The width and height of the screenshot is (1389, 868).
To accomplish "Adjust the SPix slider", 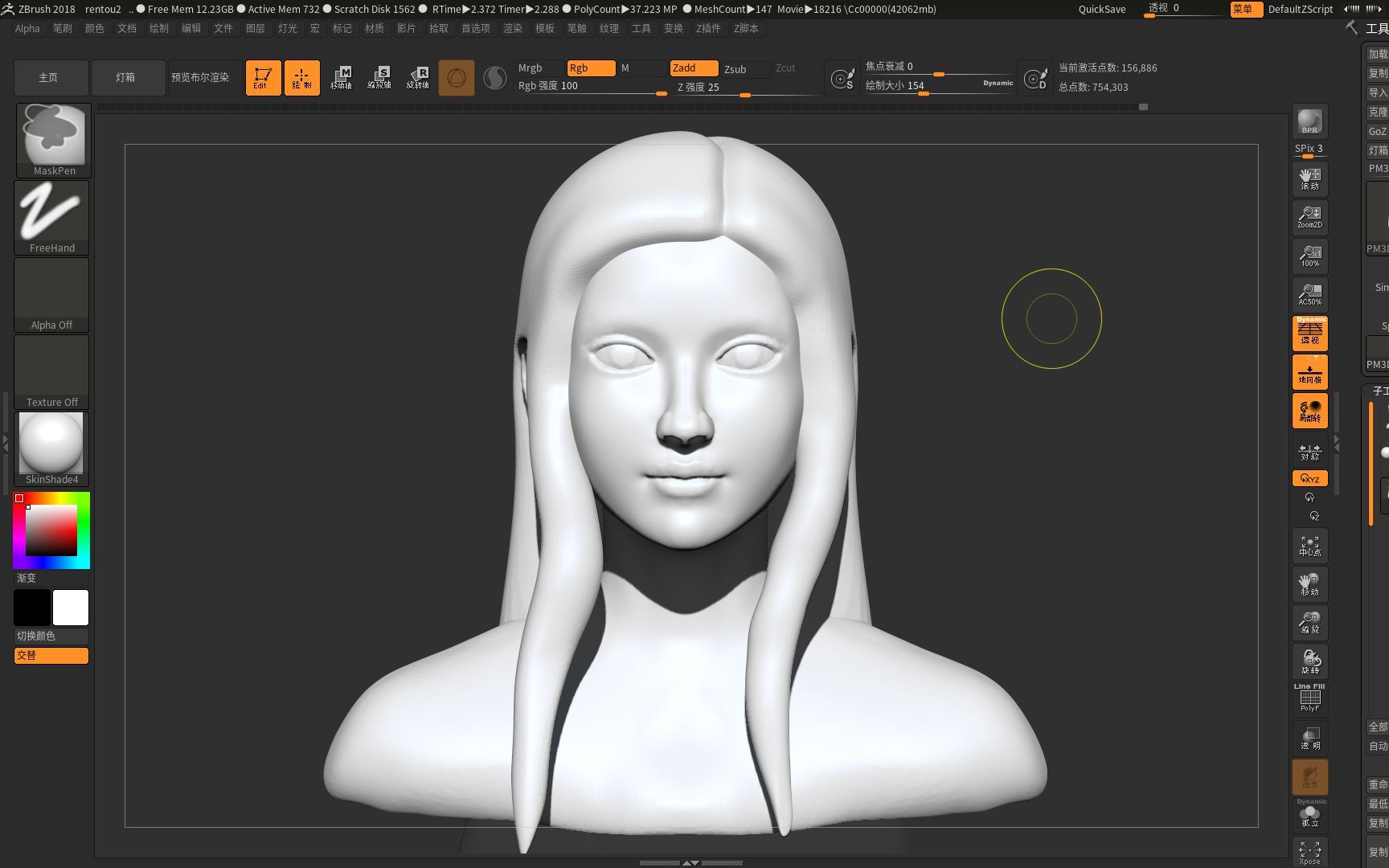I will (x=1309, y=149).
